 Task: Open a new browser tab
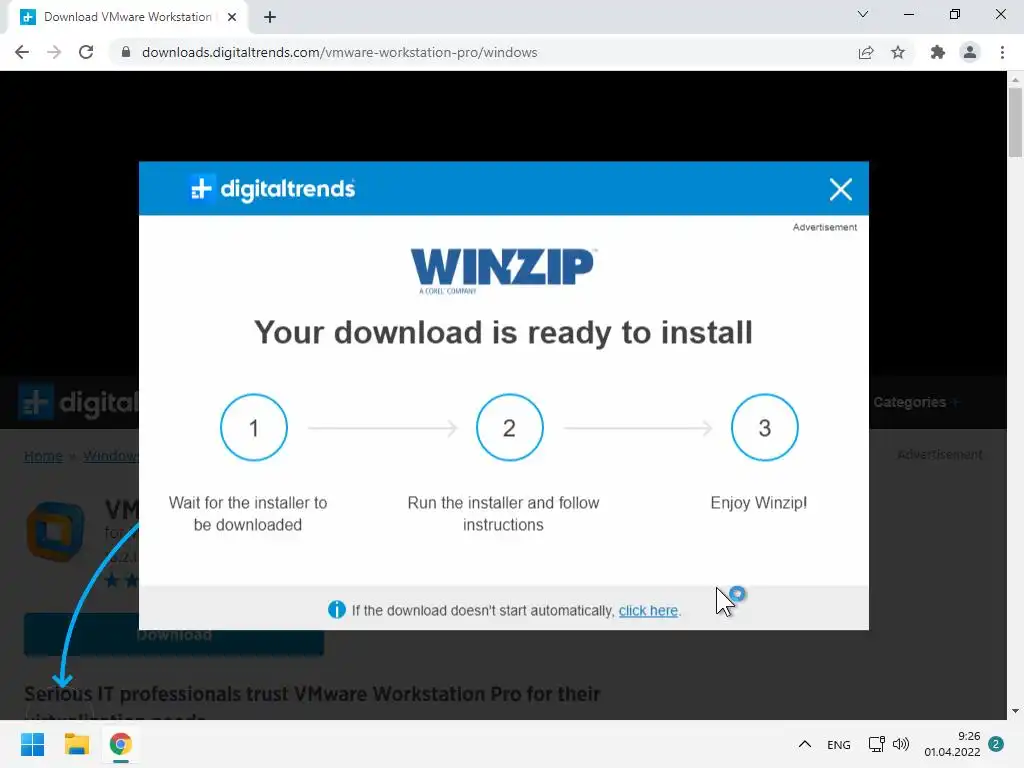(x=270, y=17)
